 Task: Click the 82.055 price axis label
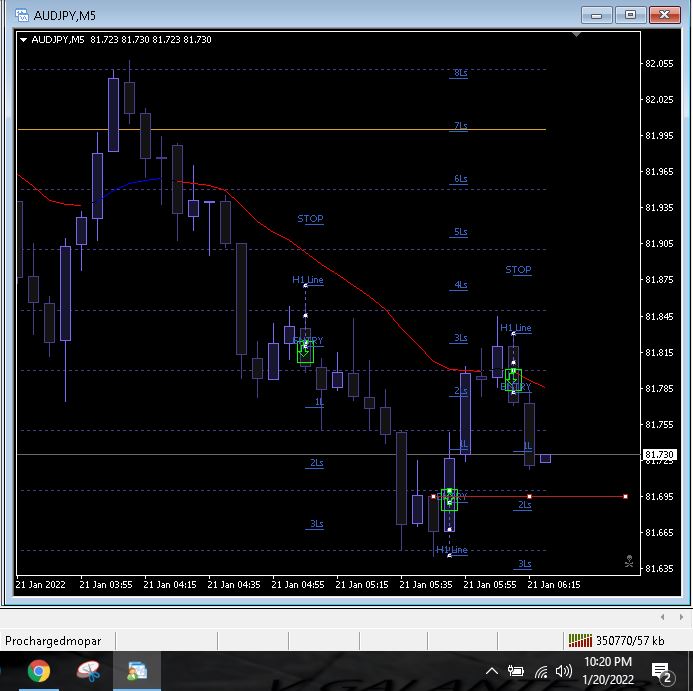pyautogui.click(x=659, y=64)
